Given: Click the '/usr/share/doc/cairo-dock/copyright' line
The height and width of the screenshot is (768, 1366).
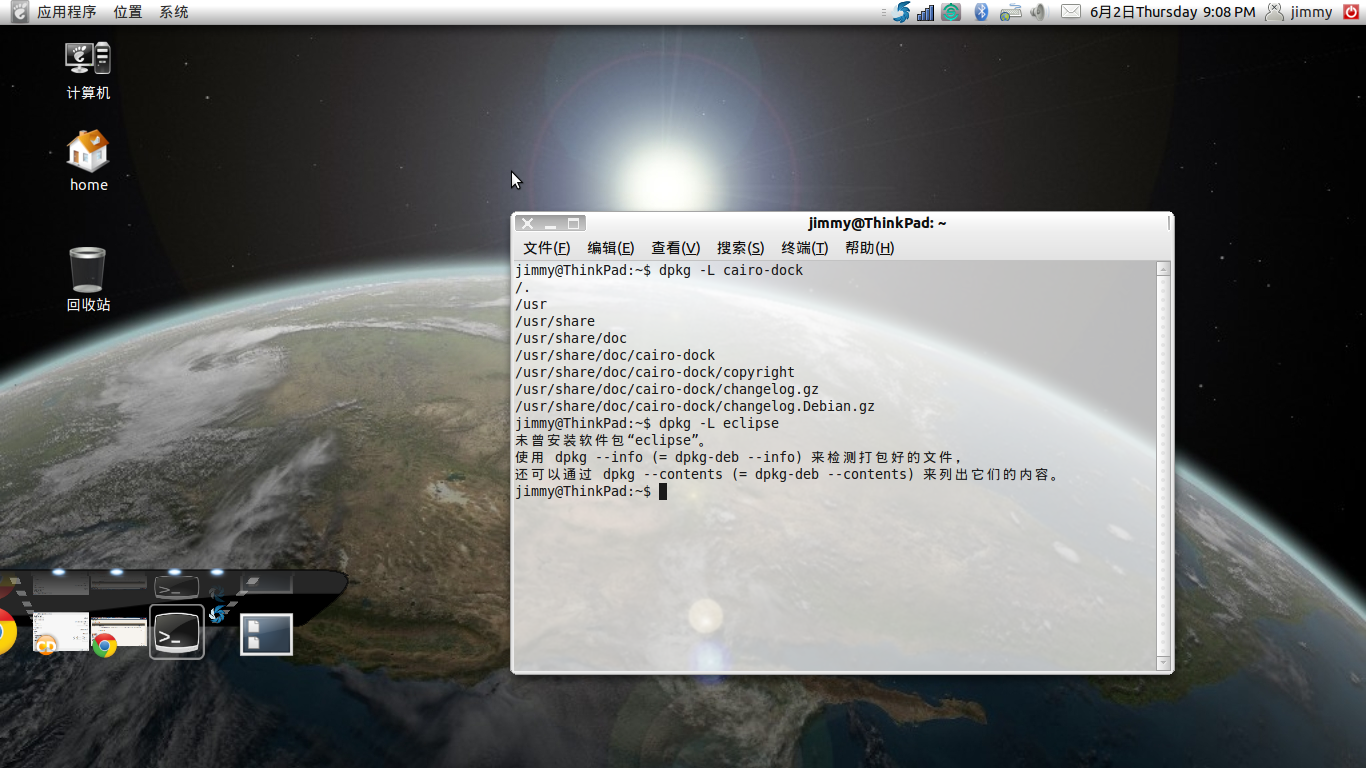Looking at the screenshot, I should click(655, 372).
